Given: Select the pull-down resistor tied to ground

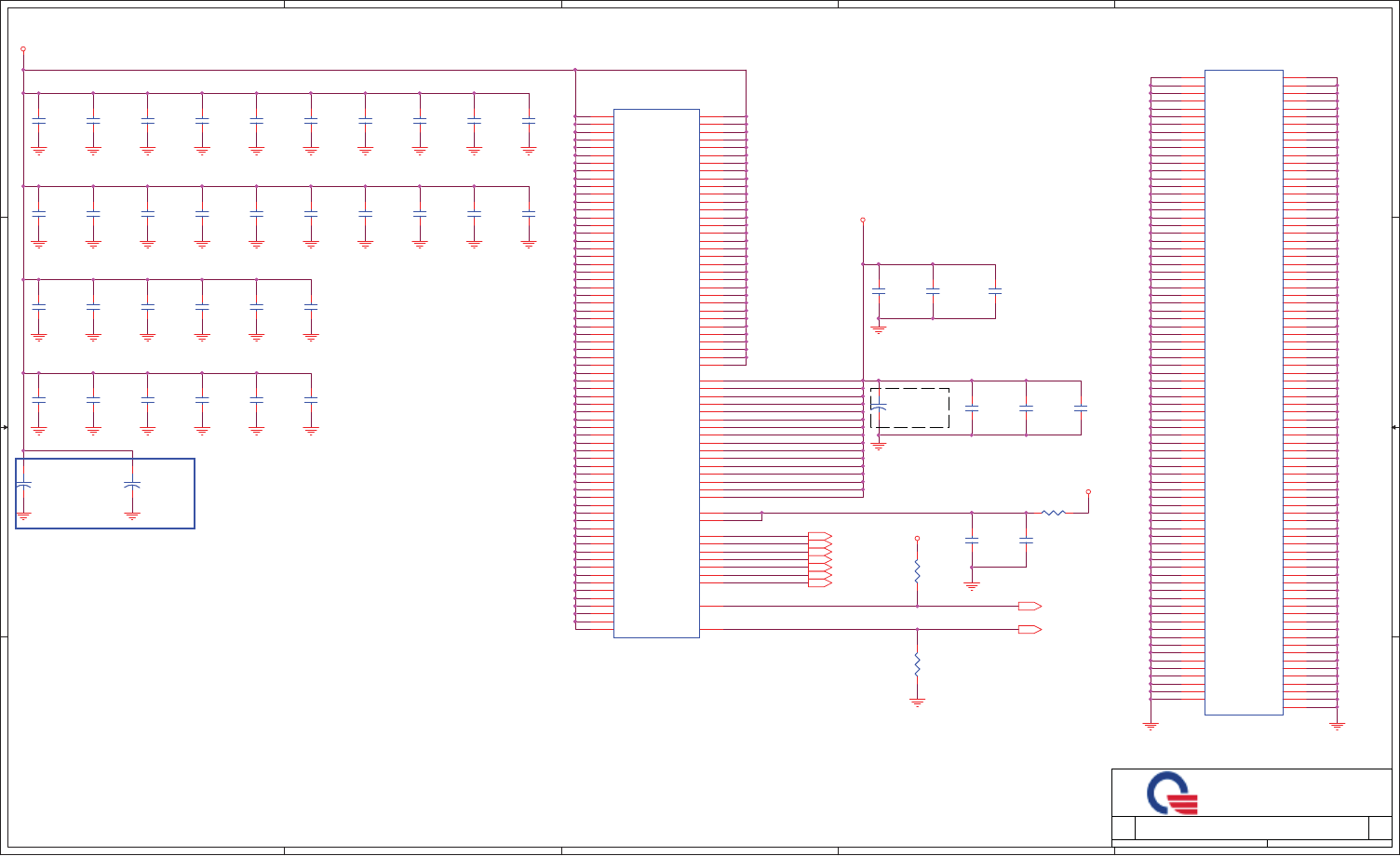Looking at the screenshot, I should tap(917, 664).
